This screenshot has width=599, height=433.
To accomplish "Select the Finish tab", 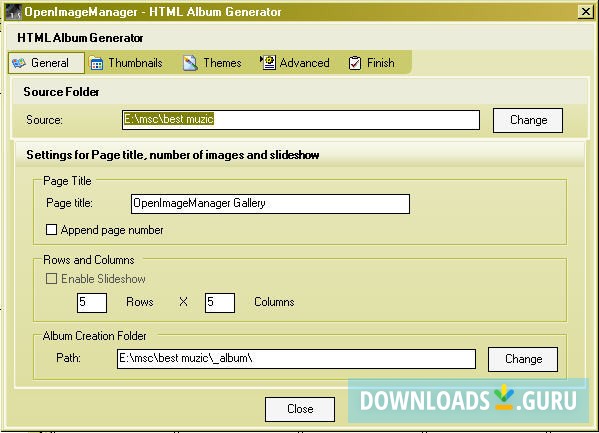I will [372, 63].
